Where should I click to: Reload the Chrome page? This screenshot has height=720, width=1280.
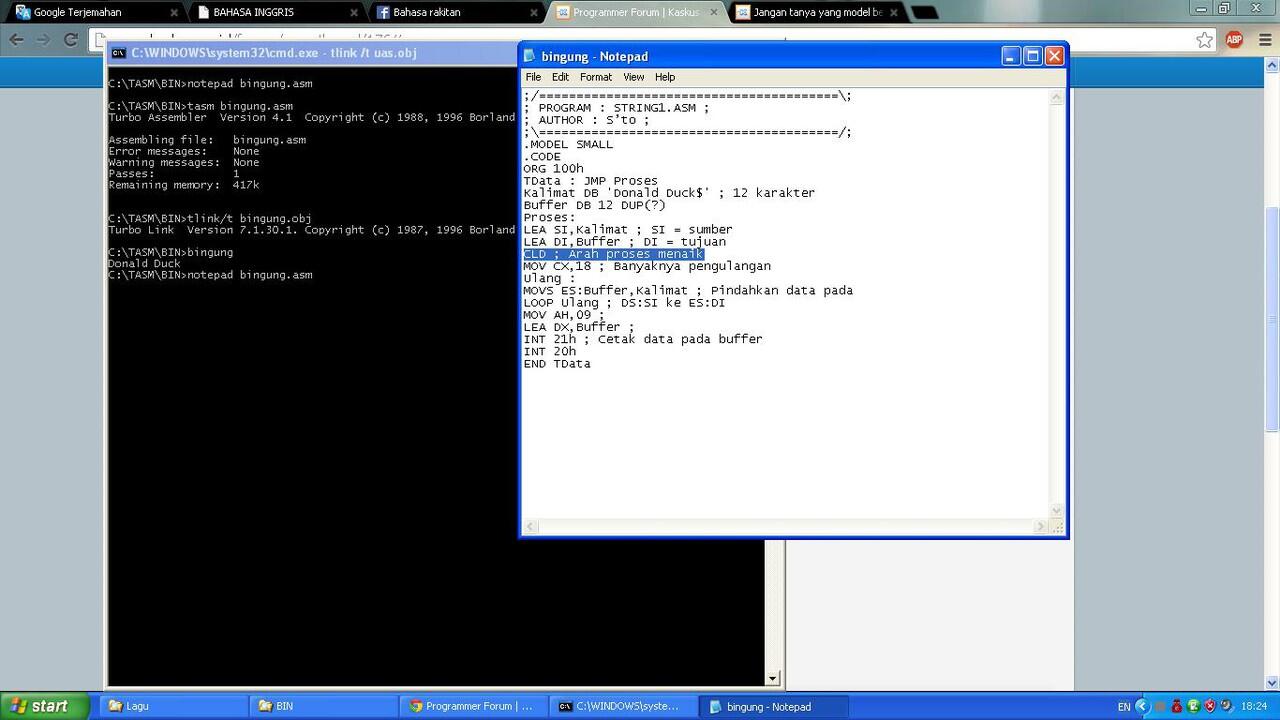click(70, 40)
